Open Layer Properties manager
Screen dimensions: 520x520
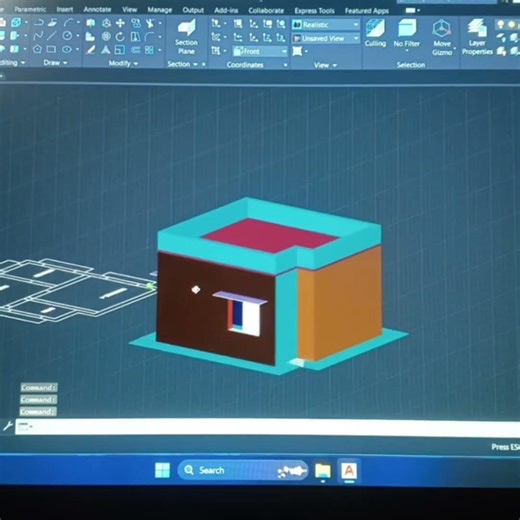tap(477, 37)
